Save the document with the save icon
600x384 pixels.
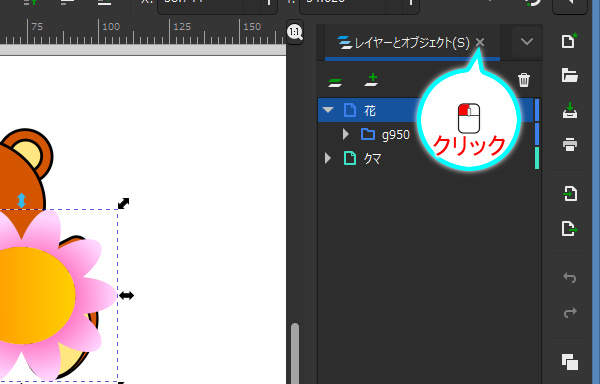[x=570, y=110]
